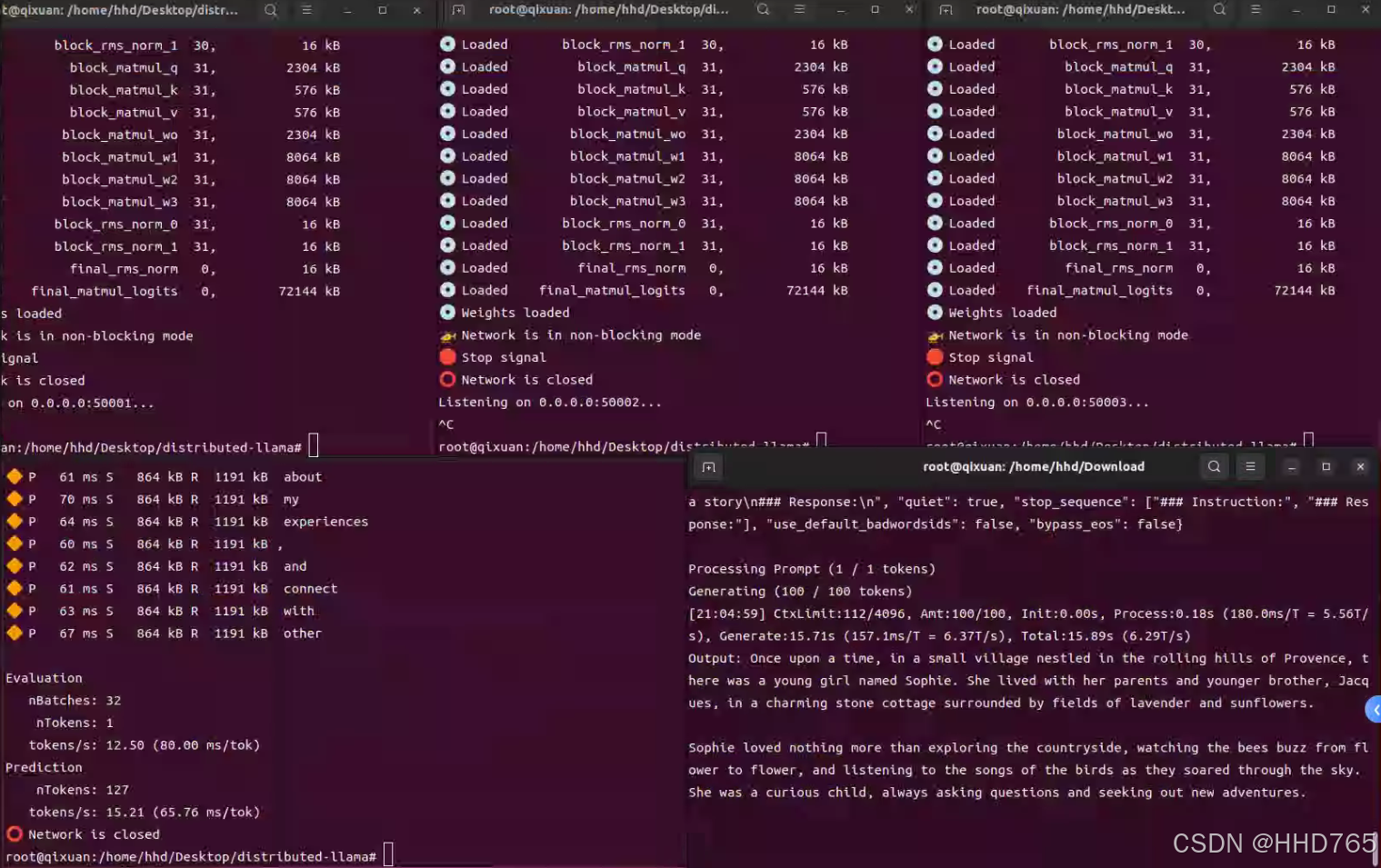1381x868 pixels.
Task: Click 'Output: Once upon a time' line
Action: [x=1028, y=658]
